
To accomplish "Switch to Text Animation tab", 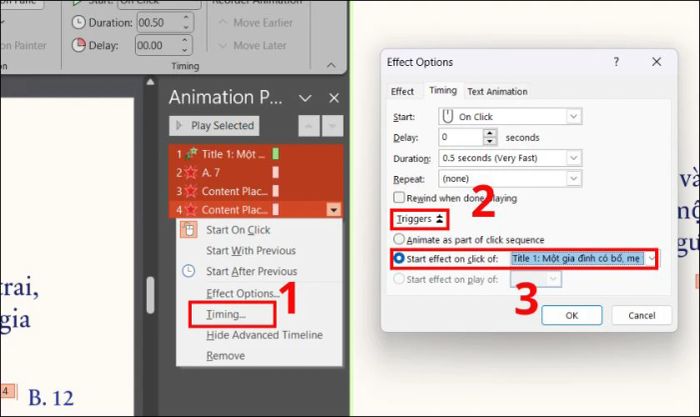I will click(497, 92).
